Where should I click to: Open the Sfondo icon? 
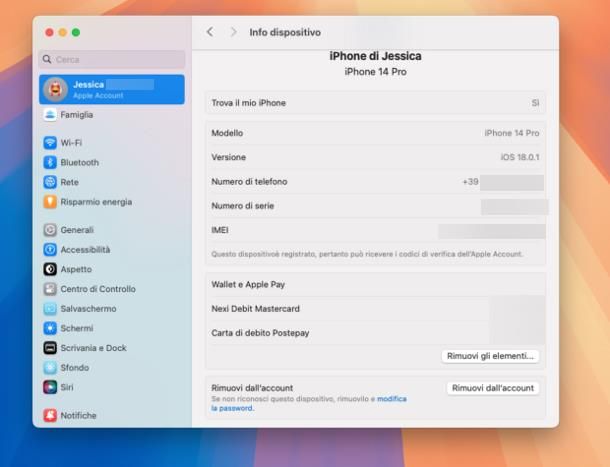click(50, 367)
